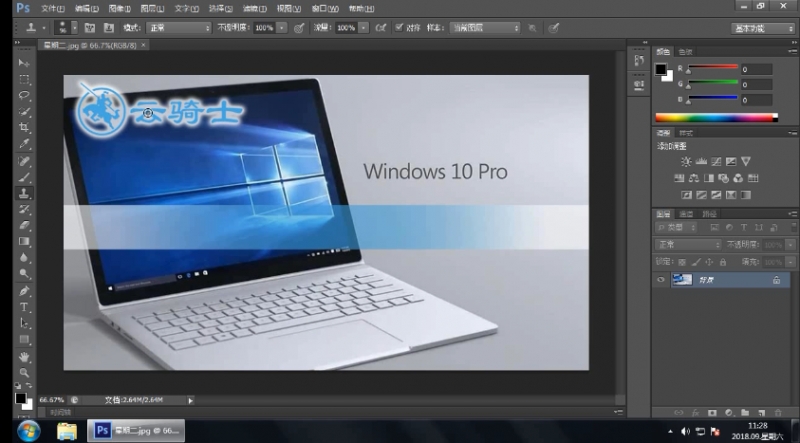Select the Eraser tool
Image resolution: width=800 pixels, height=443 pixels.
click(x=24, y=225)
